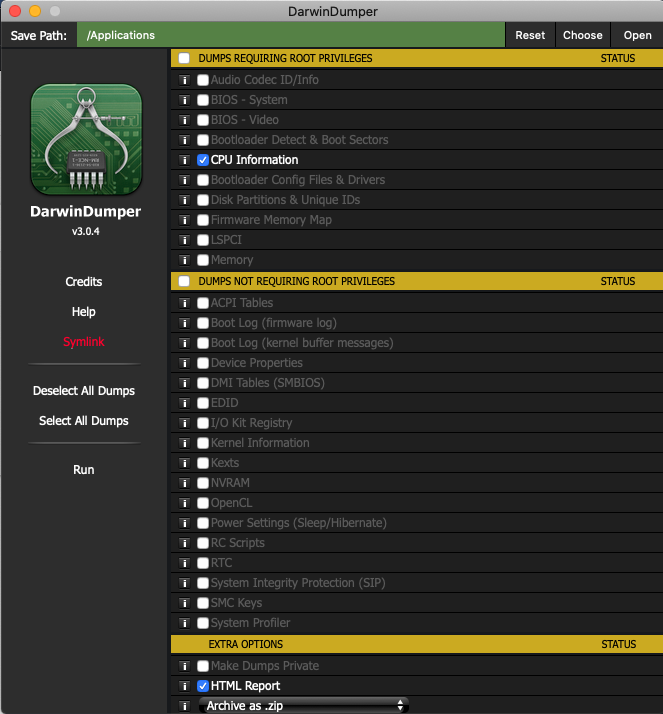Click info icon next to RTC
Image resolution: width=663 pixels, height=714 pixels.
tap(184, 564)
